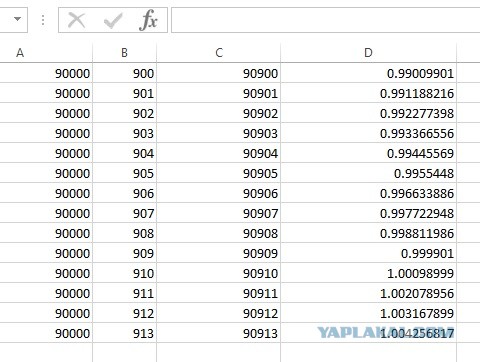Select cell containing 905
This screenshot has height=362, width=480.
(124, 173)
